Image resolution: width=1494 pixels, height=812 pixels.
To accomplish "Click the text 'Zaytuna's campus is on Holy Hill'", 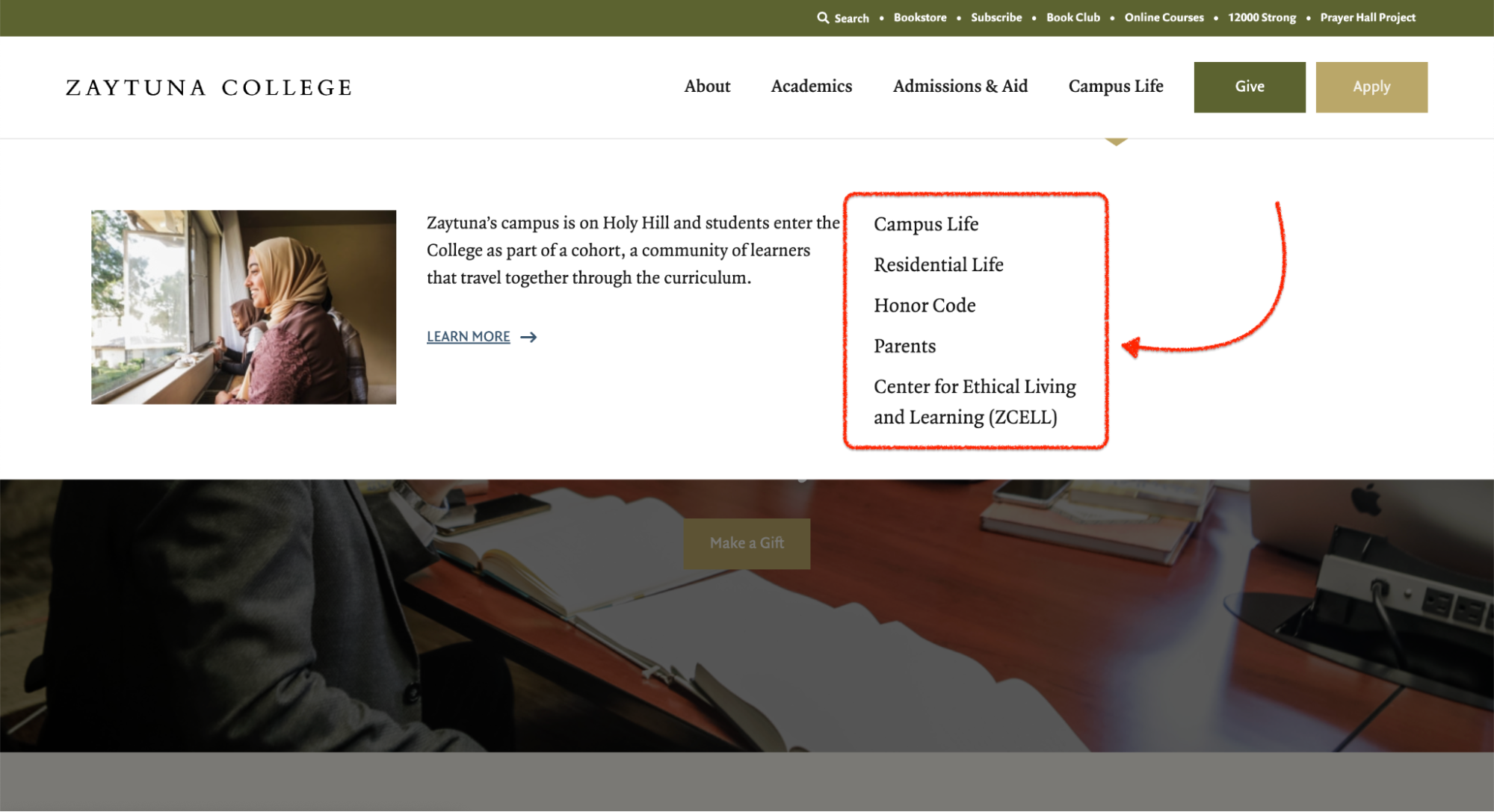I will point(547,223).
